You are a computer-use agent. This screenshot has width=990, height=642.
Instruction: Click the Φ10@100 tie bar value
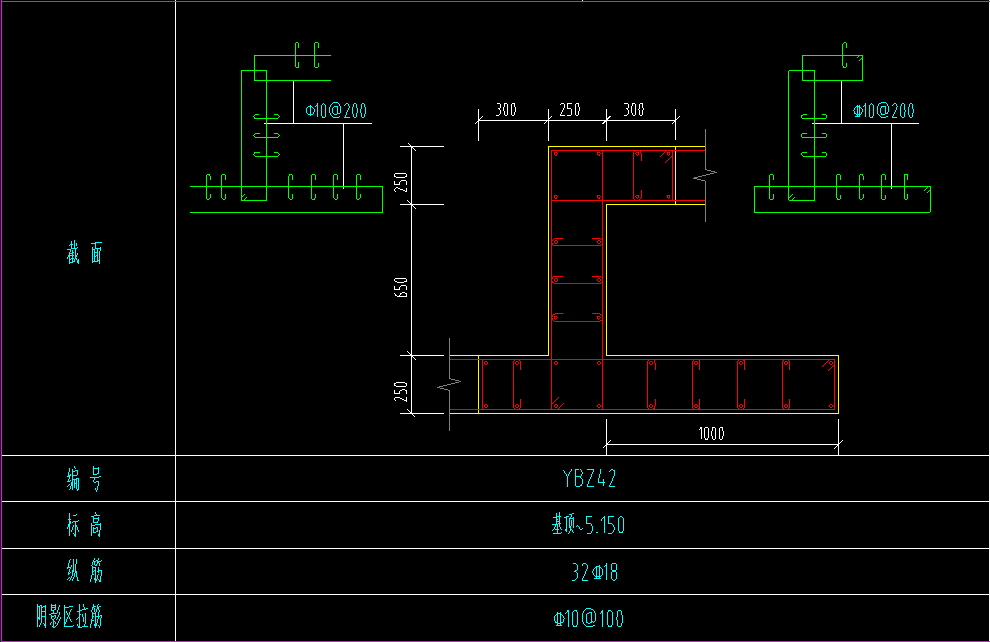588,619
